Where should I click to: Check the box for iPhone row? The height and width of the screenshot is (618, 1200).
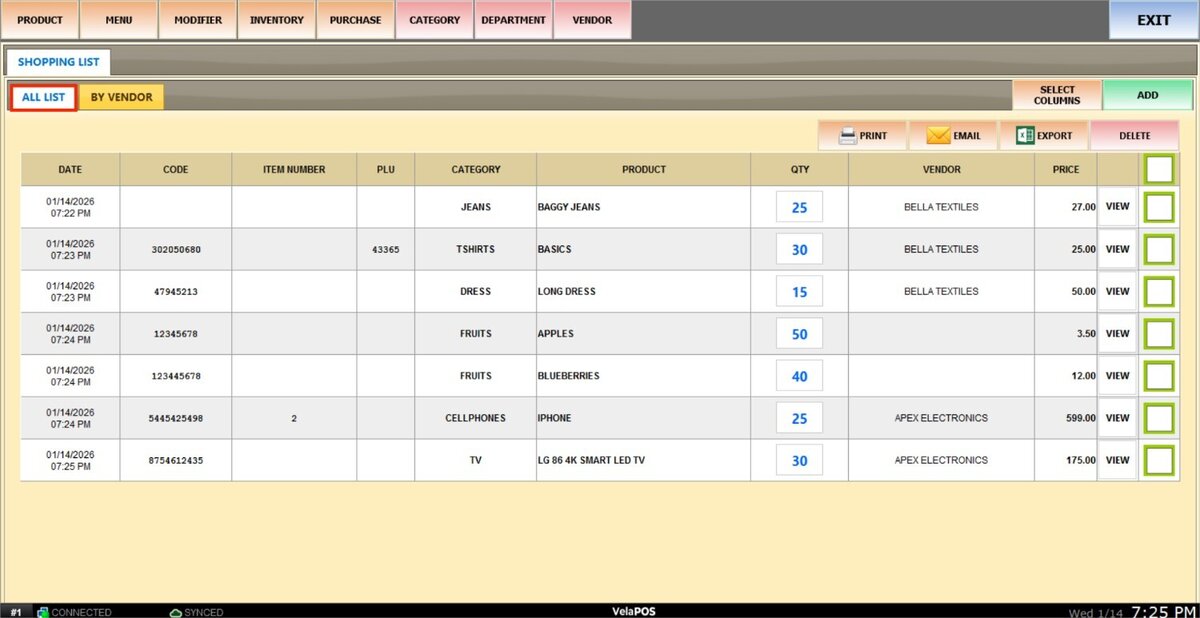click(x=1159, y=418)
